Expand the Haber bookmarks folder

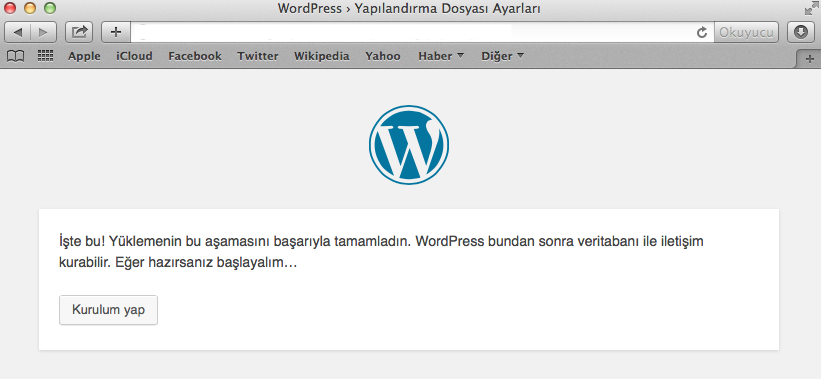coord(441,56)
